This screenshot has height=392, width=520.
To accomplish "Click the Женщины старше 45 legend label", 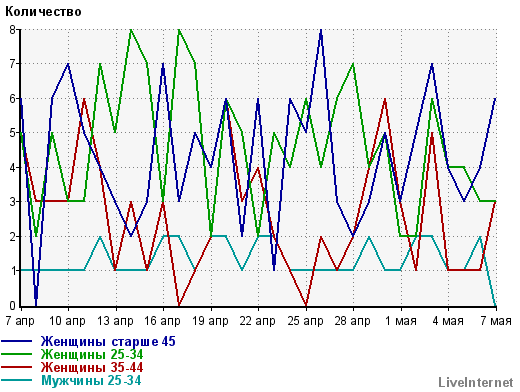I will pyautogui.click(x=108, y=342).
